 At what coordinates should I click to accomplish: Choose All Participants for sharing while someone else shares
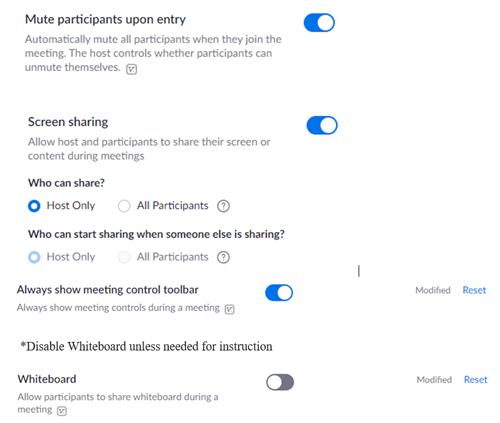pos(124,257)
